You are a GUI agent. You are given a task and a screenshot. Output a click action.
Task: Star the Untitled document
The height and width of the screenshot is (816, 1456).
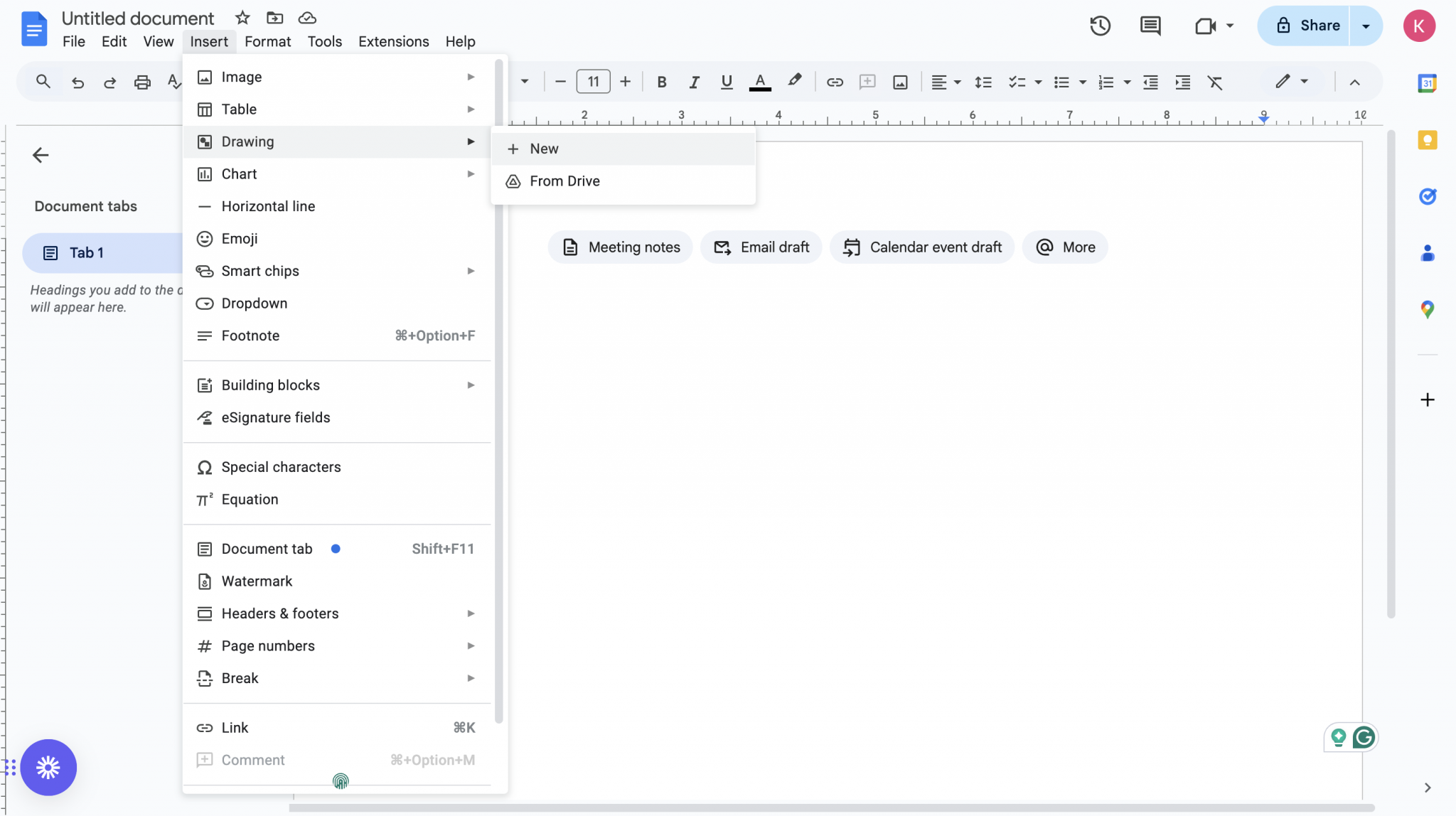click(x=242, y=18)
